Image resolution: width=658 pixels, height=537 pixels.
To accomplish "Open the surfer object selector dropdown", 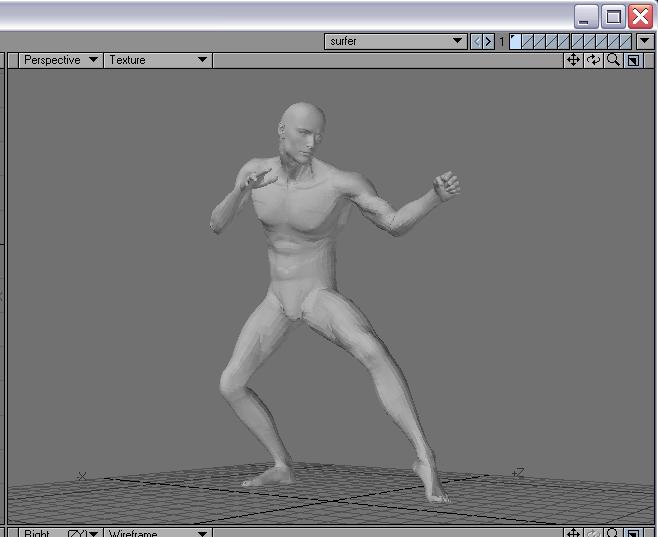I will 396,42.
